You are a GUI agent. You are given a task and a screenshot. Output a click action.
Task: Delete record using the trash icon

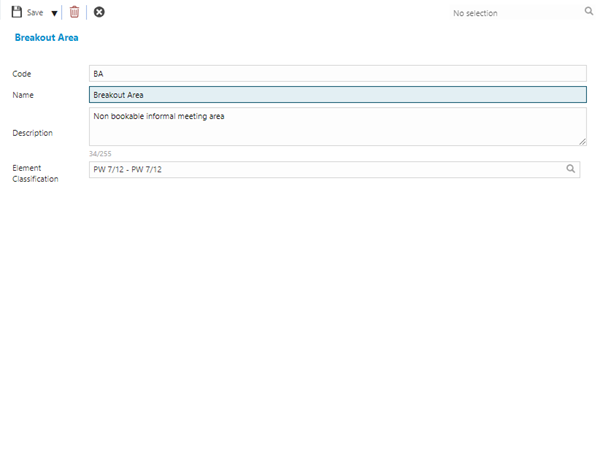point(74,12)
